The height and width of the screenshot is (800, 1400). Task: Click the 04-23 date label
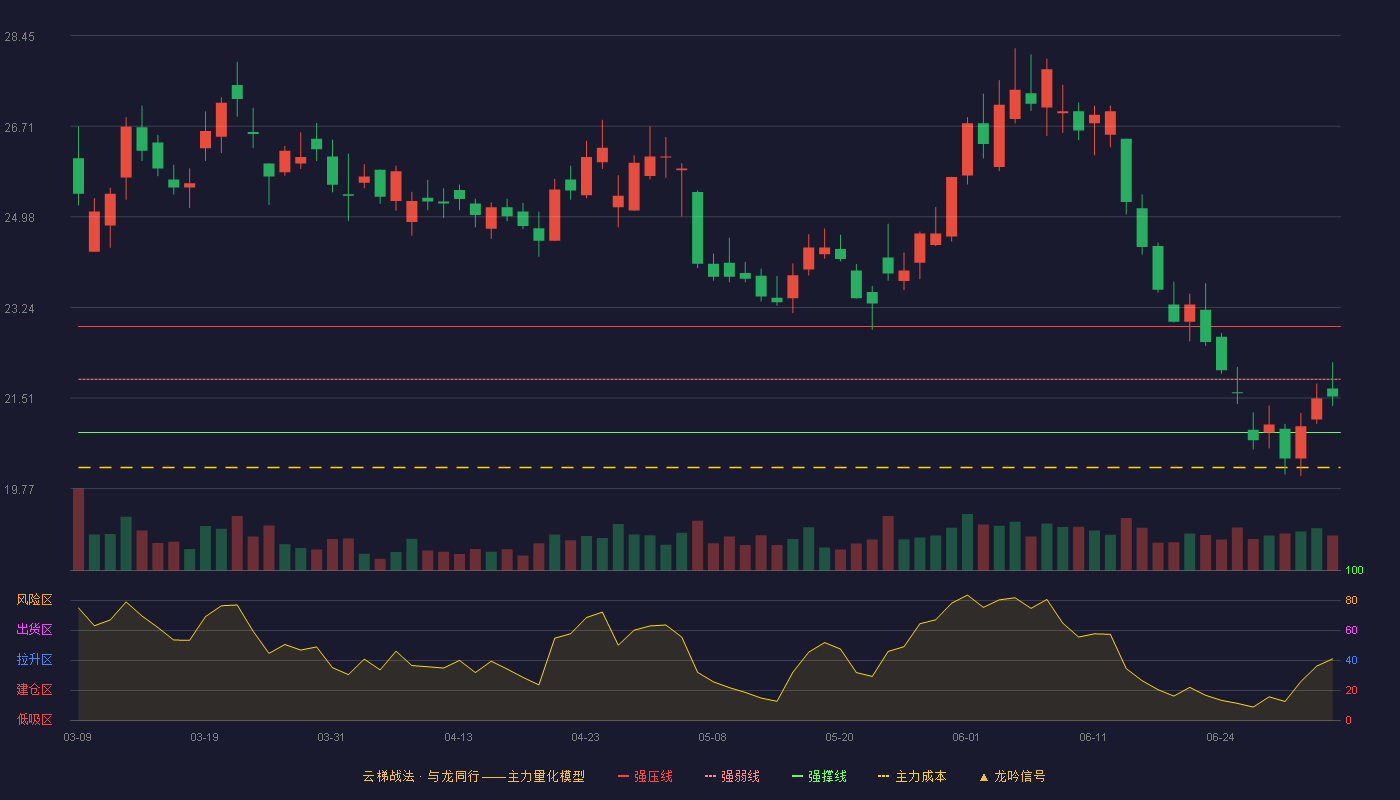click(585, 737)
